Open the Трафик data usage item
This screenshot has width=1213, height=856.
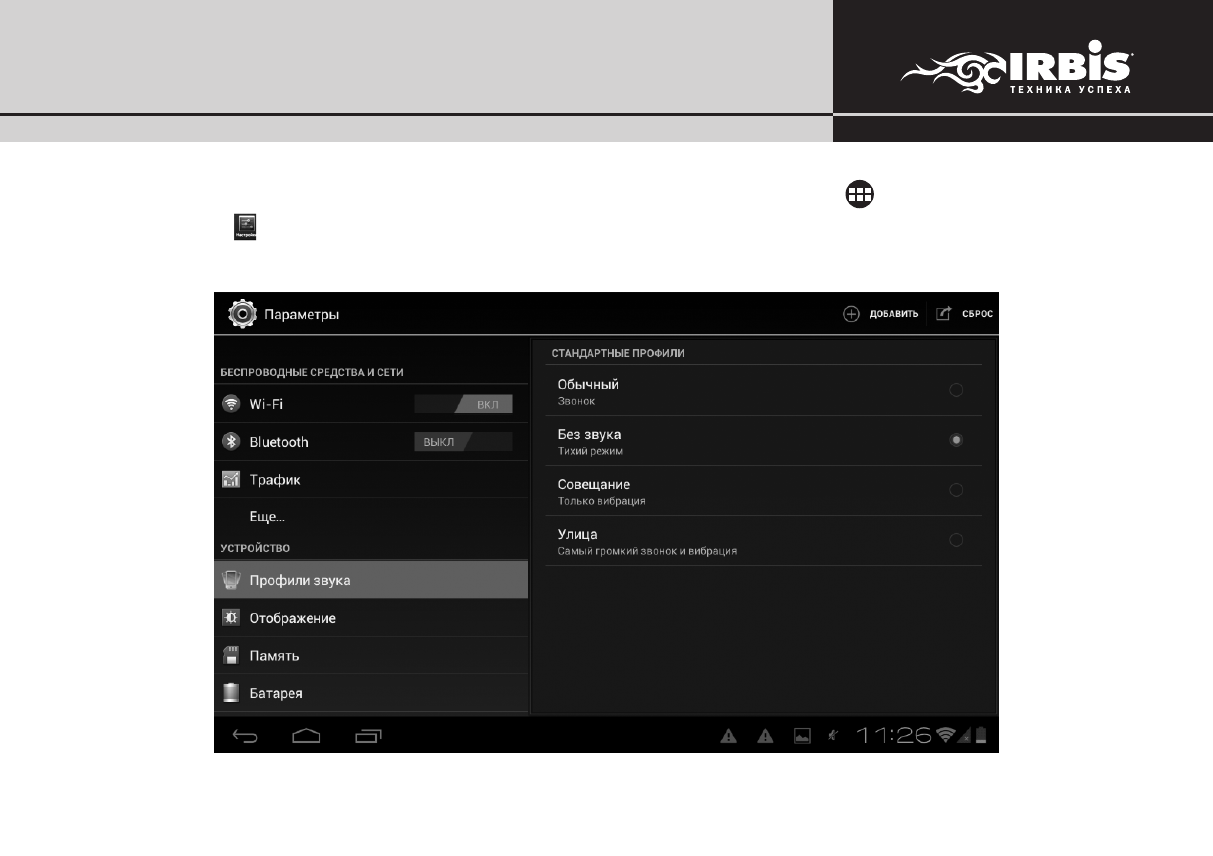point(275,480)
